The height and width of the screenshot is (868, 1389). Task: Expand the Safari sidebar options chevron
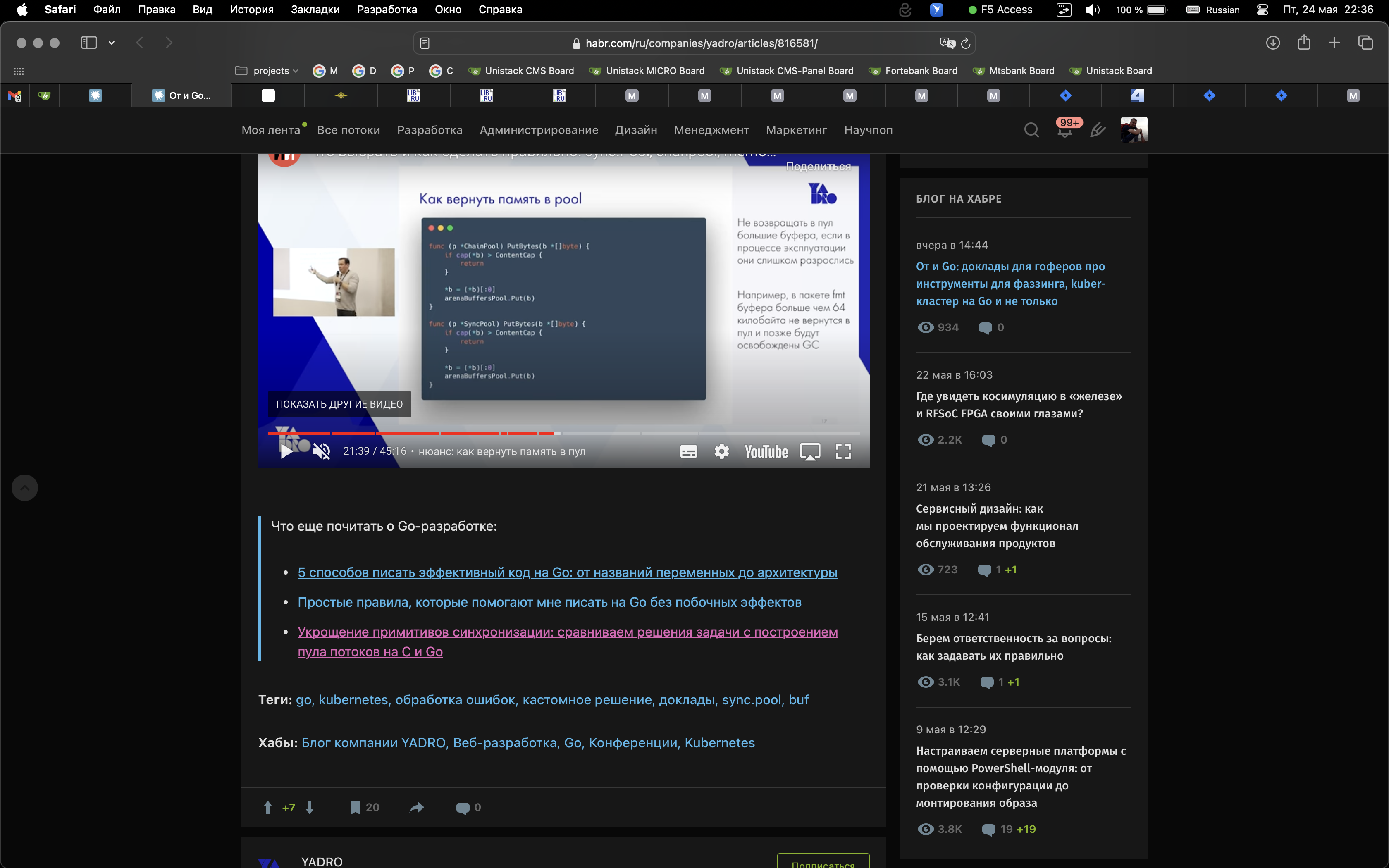(111, 43)
